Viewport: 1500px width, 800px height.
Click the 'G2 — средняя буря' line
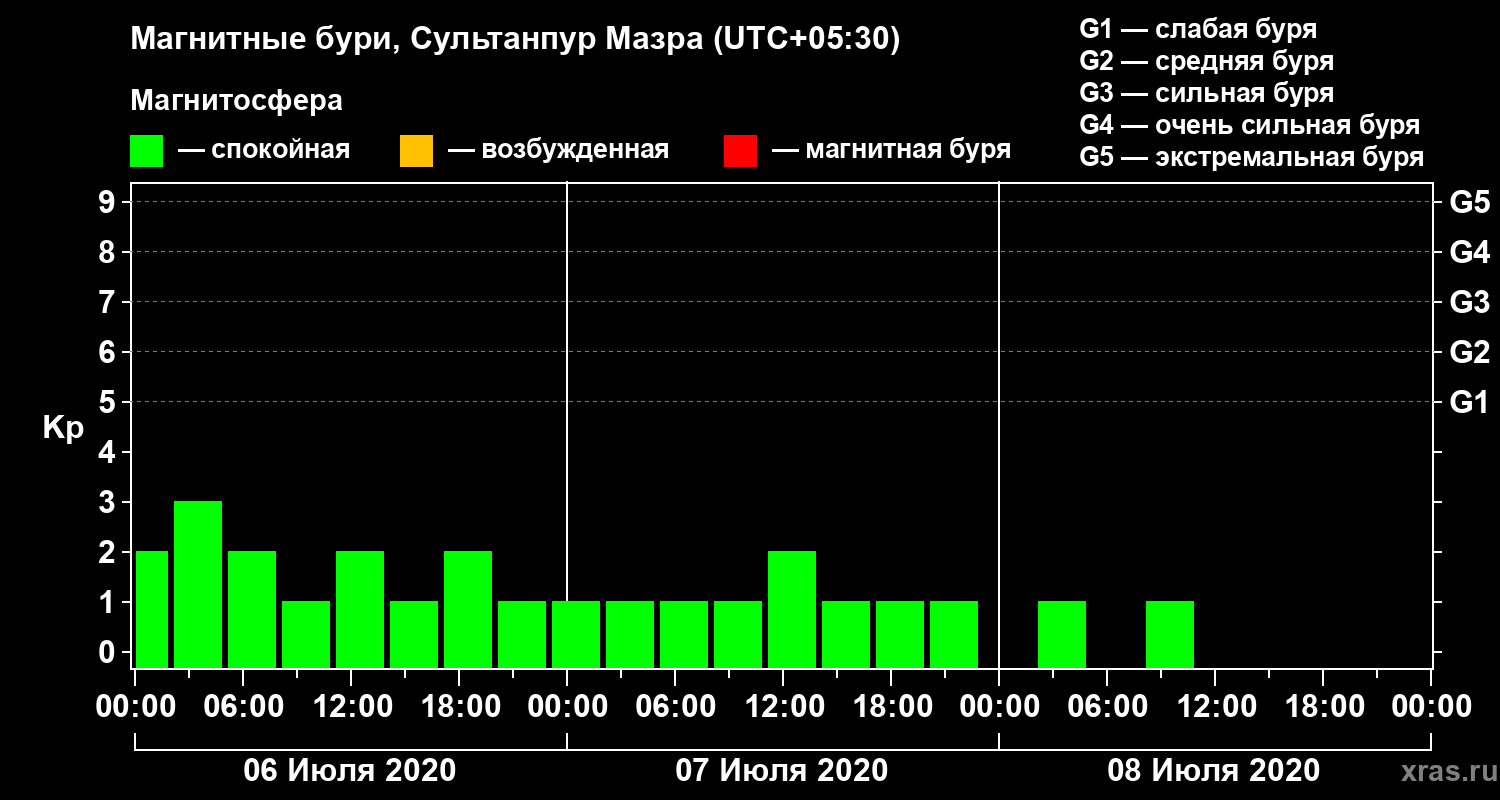point(1206,61)
